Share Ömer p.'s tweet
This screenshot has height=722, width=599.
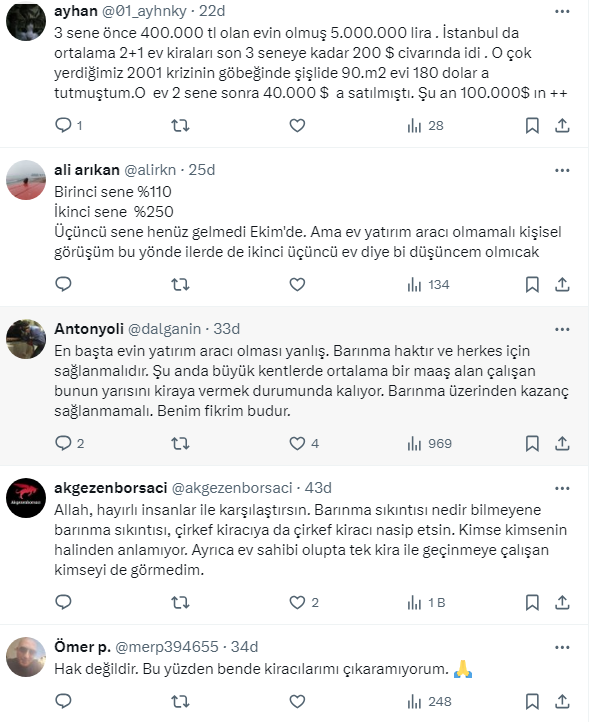pos(562,701)
